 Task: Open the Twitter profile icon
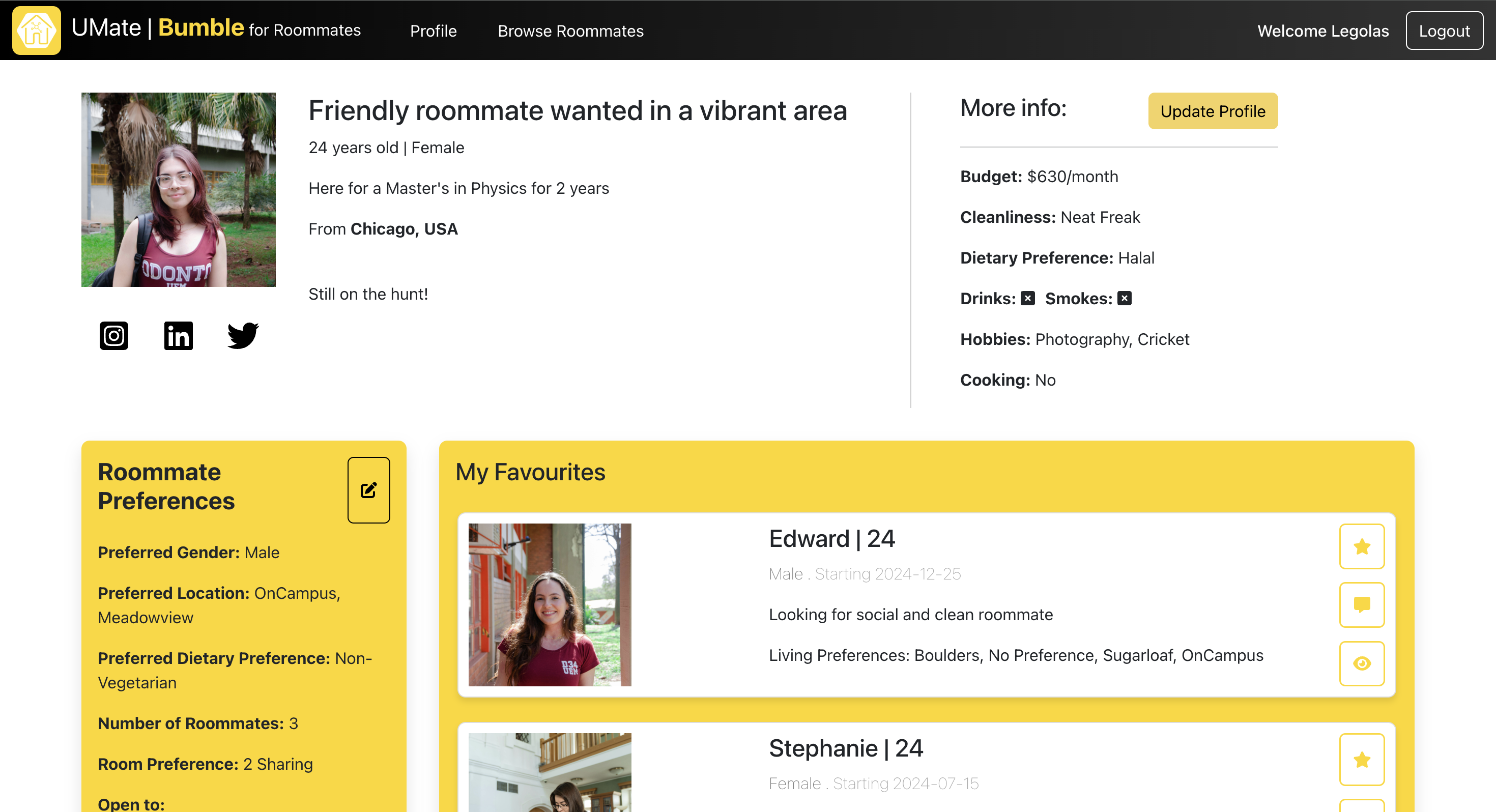[x=242, y=336]
